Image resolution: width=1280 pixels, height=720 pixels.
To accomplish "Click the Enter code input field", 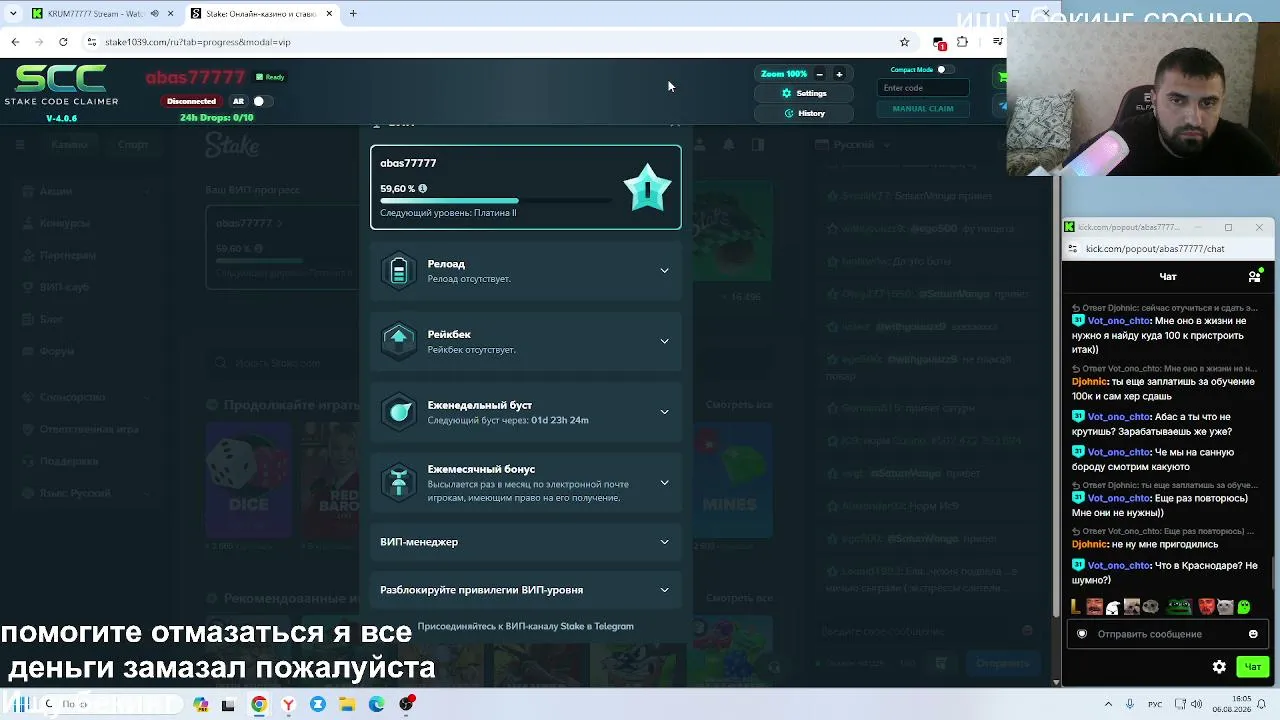I will [x=922, y=88].
